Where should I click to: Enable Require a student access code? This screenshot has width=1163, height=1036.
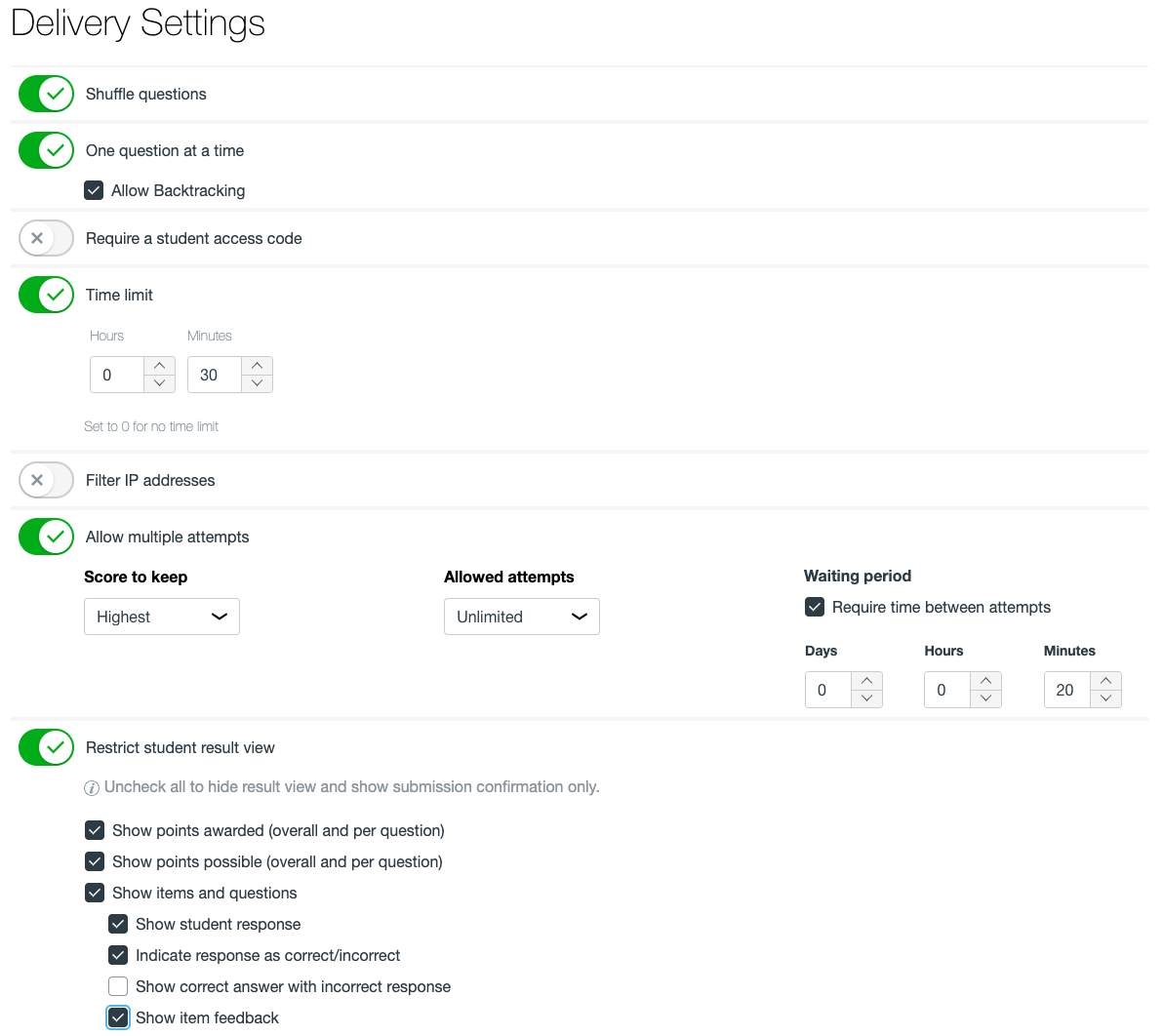46,238
